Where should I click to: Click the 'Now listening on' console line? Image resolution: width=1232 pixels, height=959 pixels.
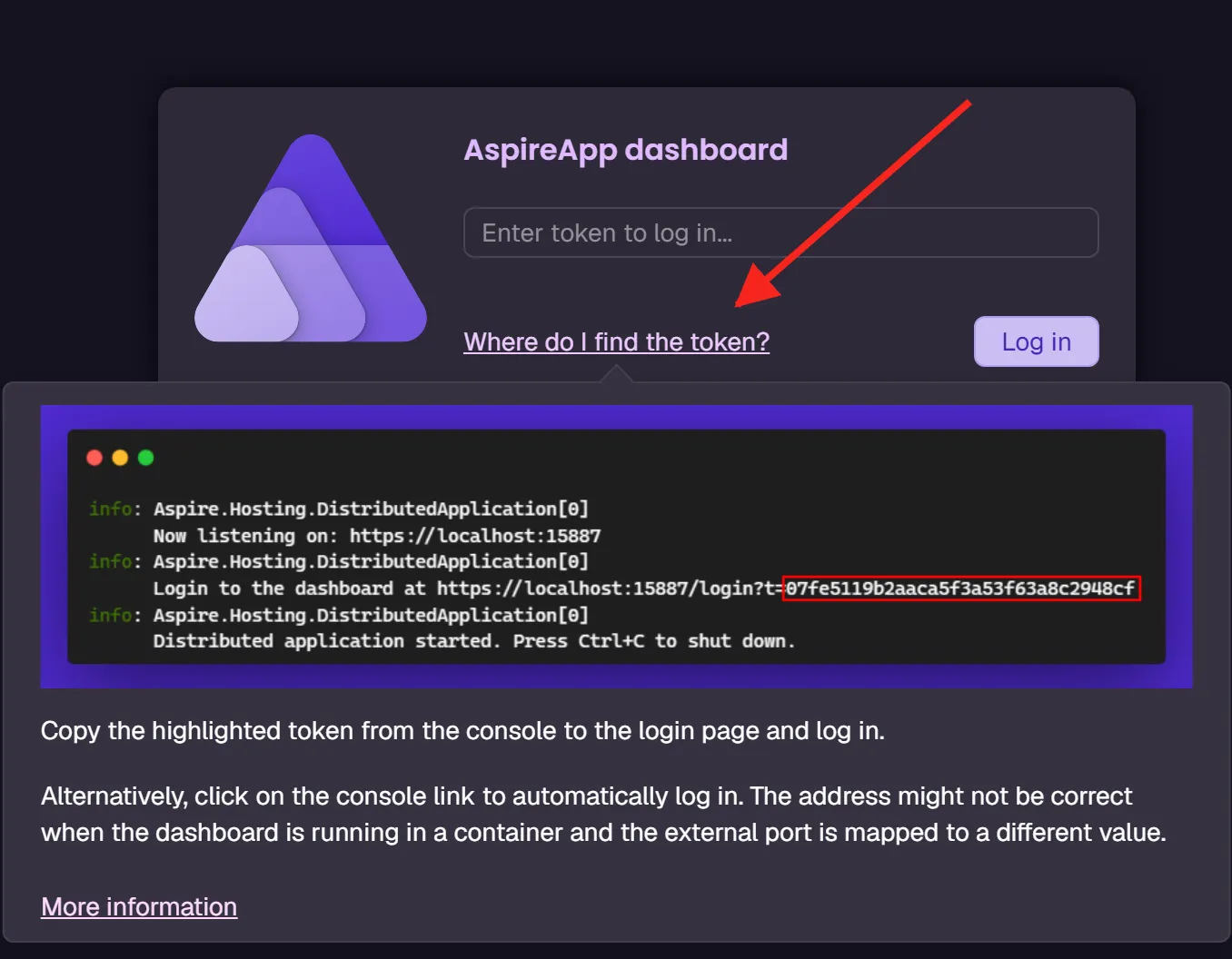pyautogui.click(x=376, y=536)
